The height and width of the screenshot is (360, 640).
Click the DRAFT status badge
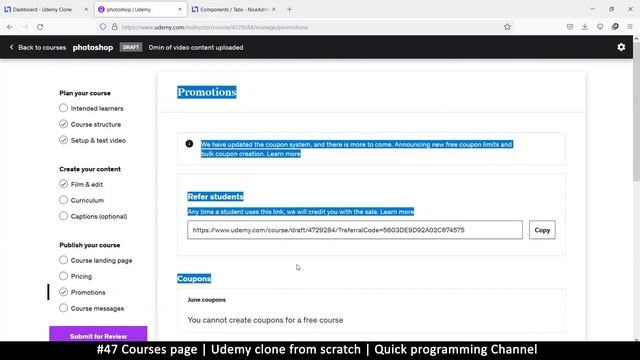pyautogui.click(x=131, y=47)
